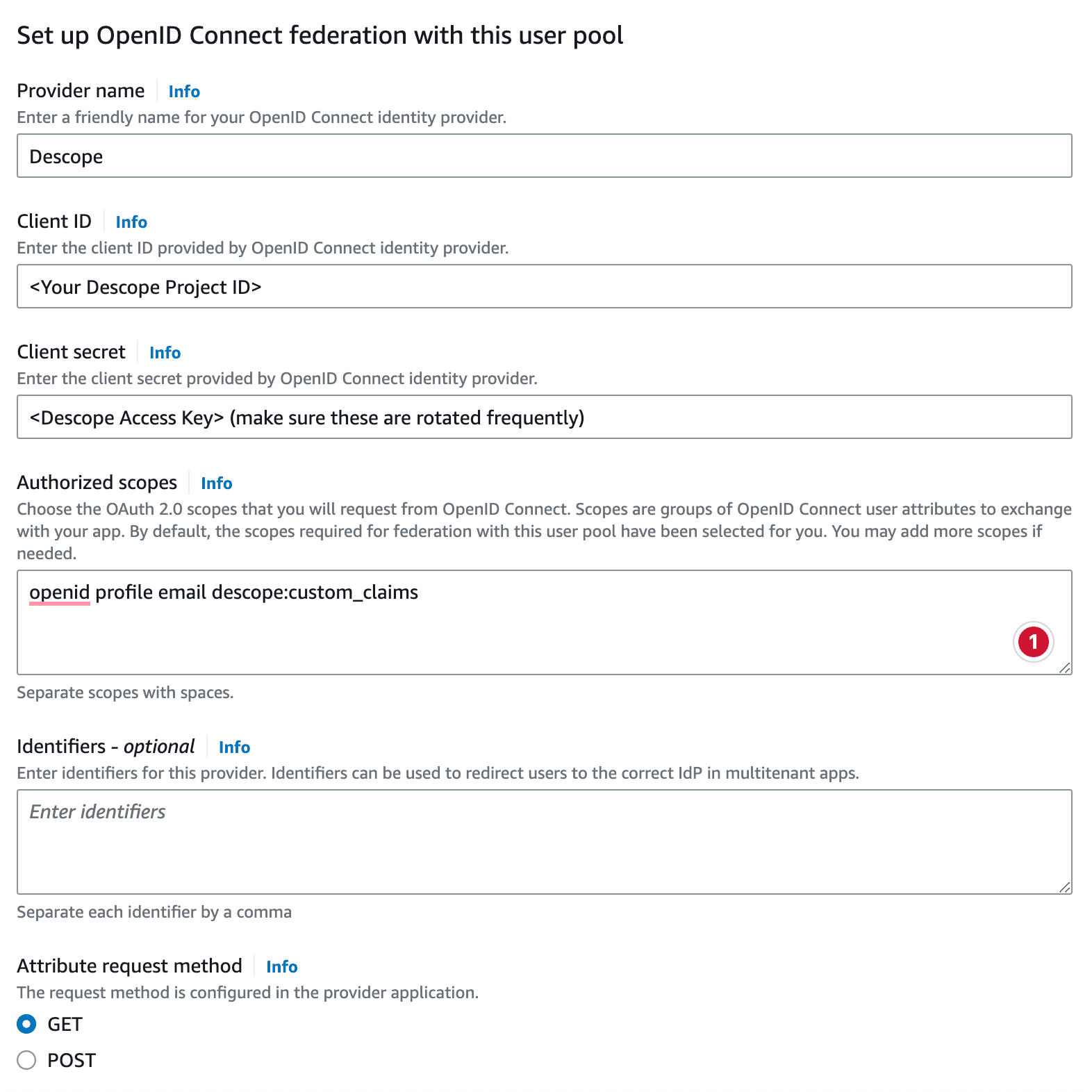Click the red numbered annotation marker 1
Image resolution: width=1092 pixels, height=1092 pixels.
pos(1034,642)
